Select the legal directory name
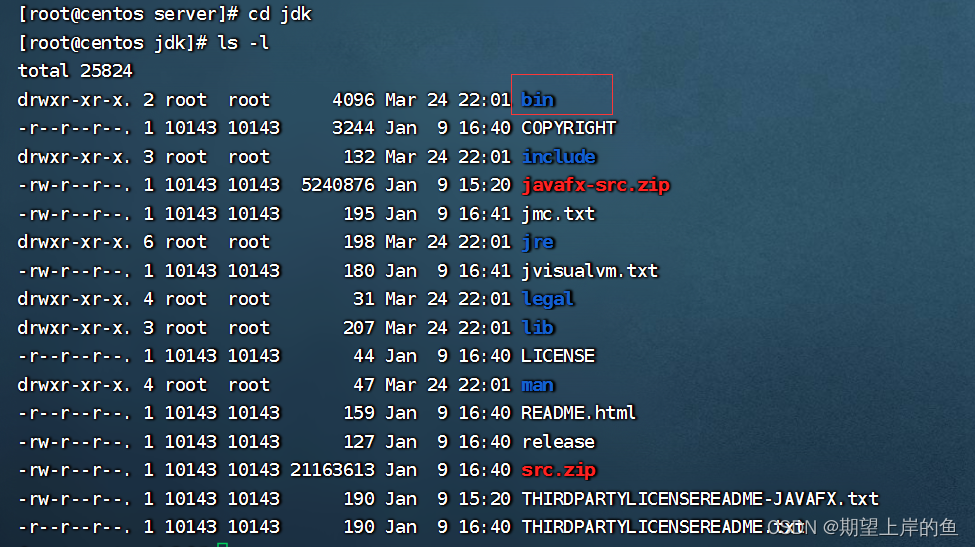975x547 pixels. [x=547, y=299]
